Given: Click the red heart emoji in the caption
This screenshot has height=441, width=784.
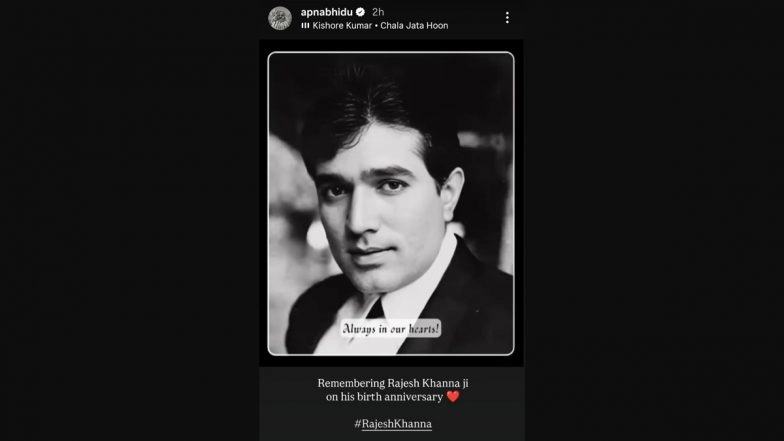Looking at the screenshot, I should [452, 396].
